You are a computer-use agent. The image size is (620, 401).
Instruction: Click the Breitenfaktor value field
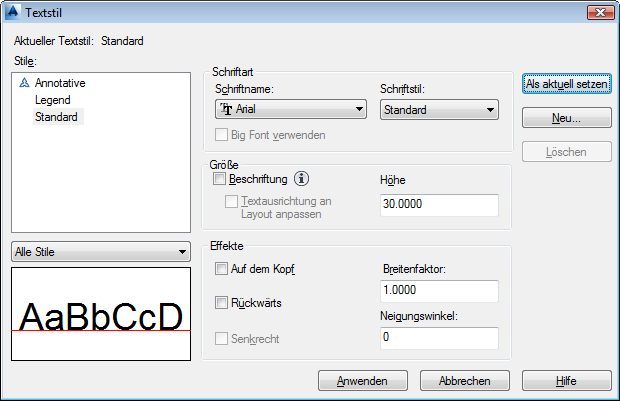[x=438, y=291]
